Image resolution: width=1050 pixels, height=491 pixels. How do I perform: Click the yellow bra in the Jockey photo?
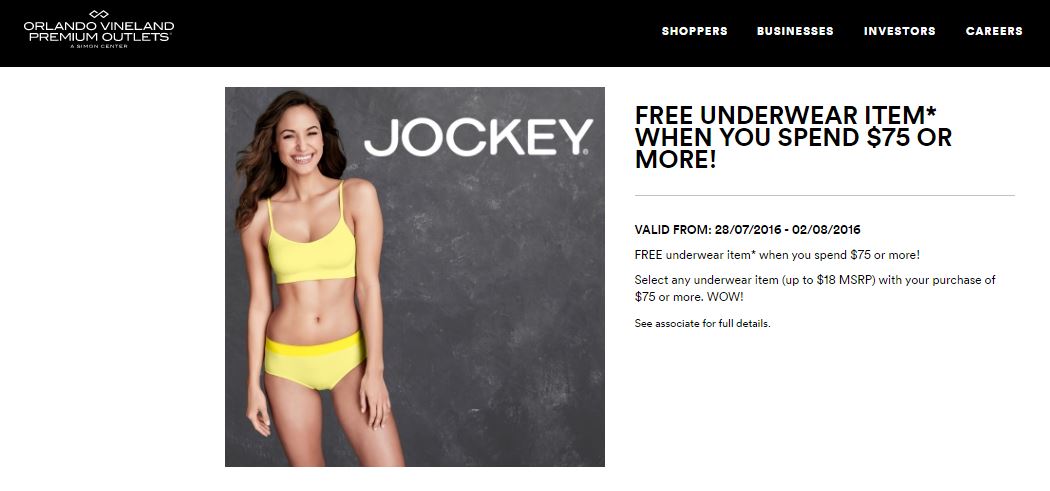pyautogui.click(x=311, y=247)
